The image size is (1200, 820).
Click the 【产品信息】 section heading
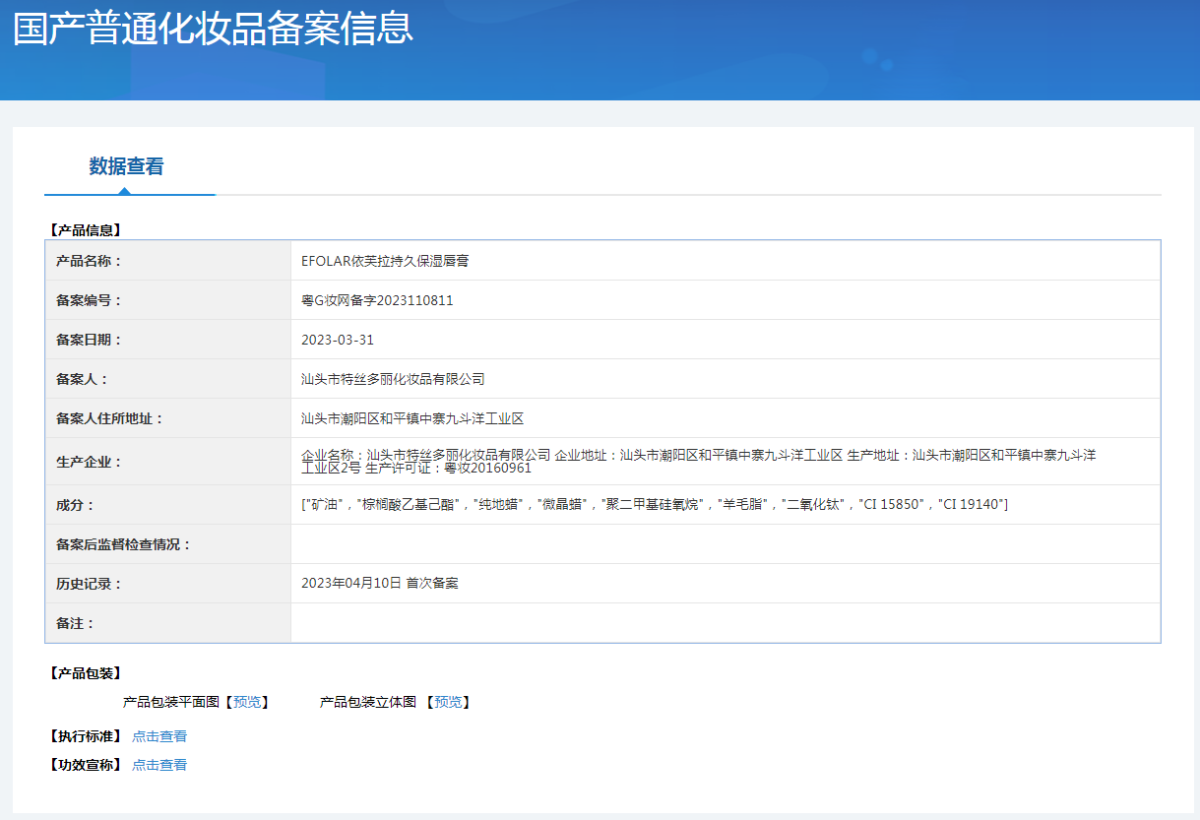coord(84,230)
